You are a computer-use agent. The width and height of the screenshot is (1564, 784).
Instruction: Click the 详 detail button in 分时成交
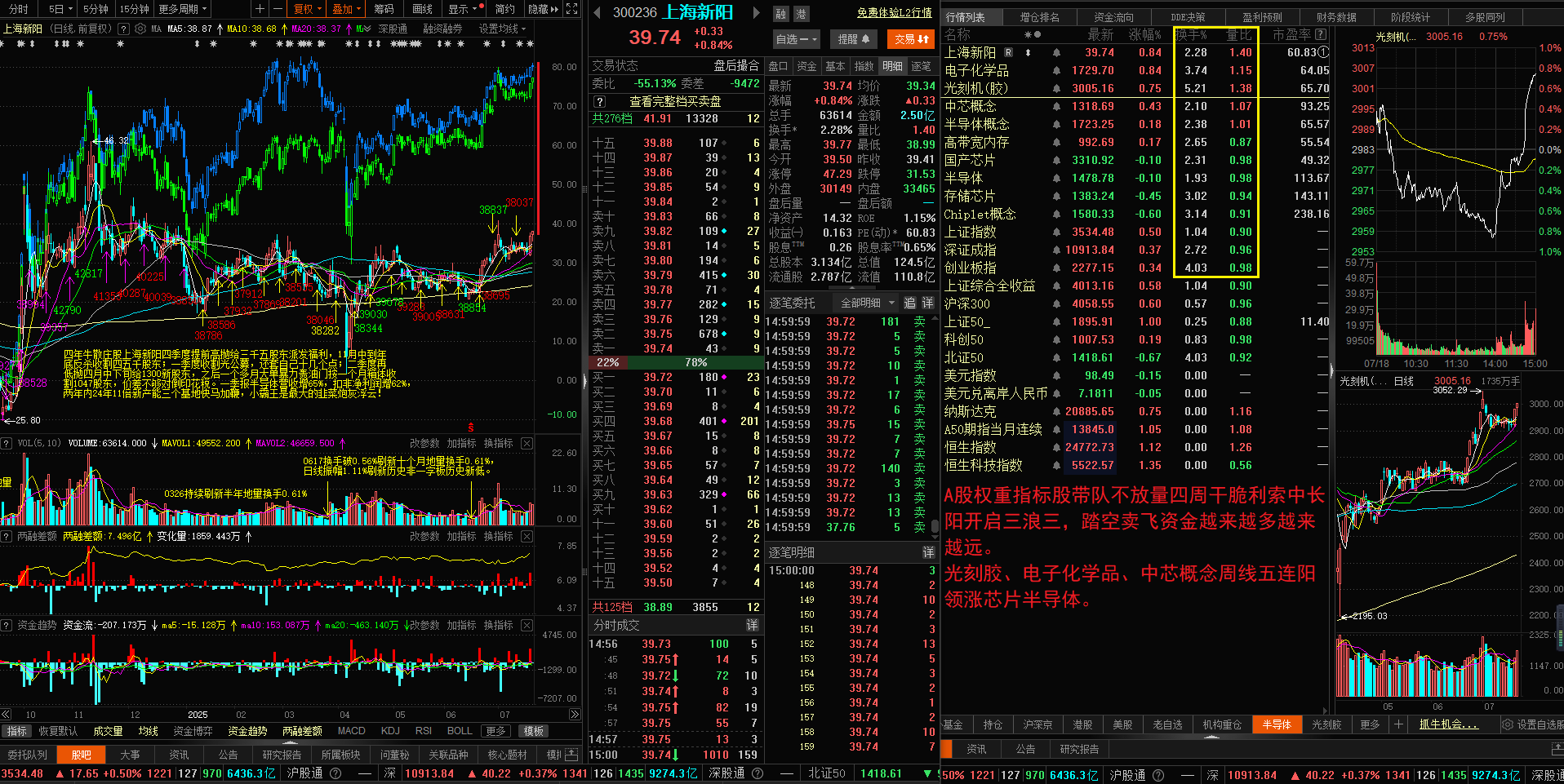pyautogui.click(x=752, y=625)
